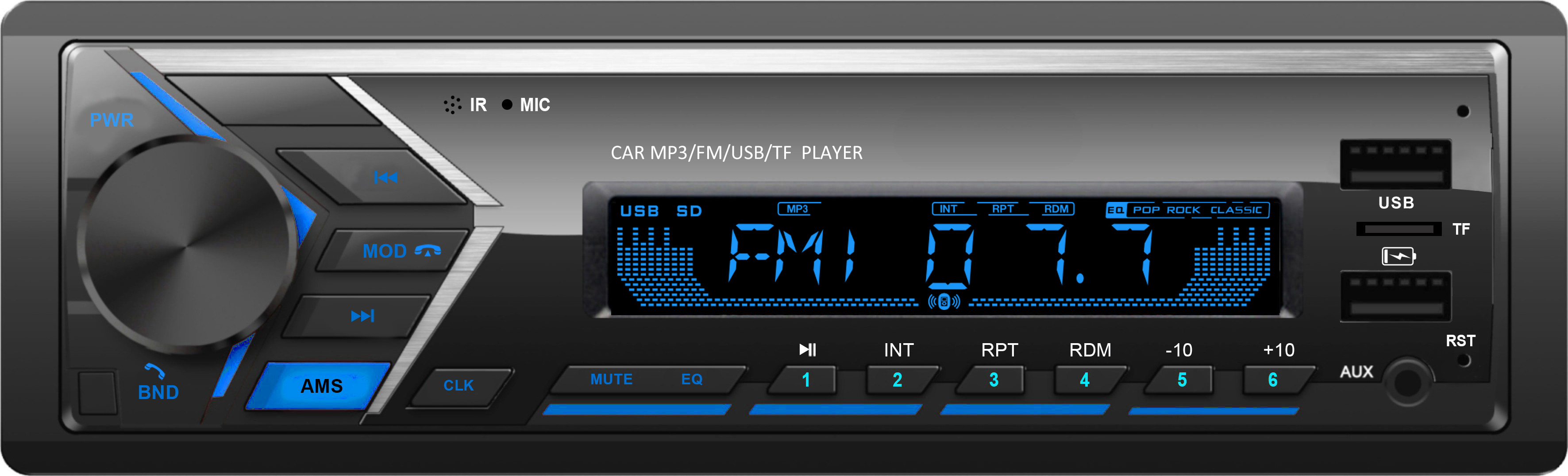Click the USB label below the upper port

1396,203
